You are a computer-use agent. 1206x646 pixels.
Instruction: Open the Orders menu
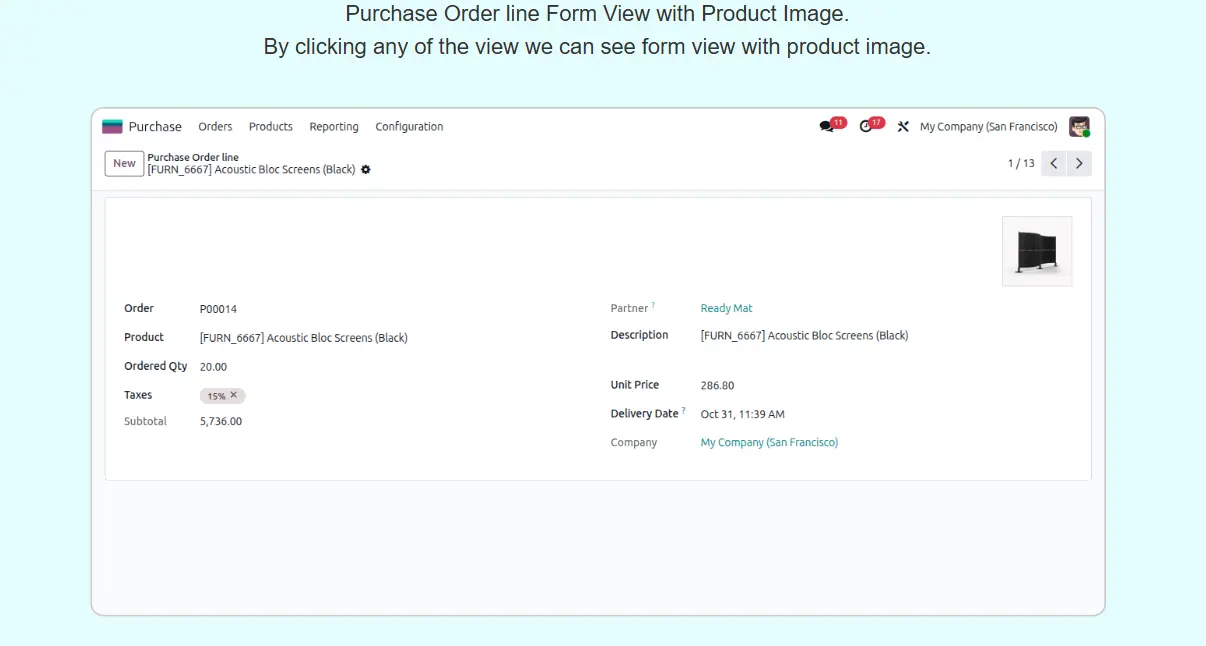coord(215,127)
